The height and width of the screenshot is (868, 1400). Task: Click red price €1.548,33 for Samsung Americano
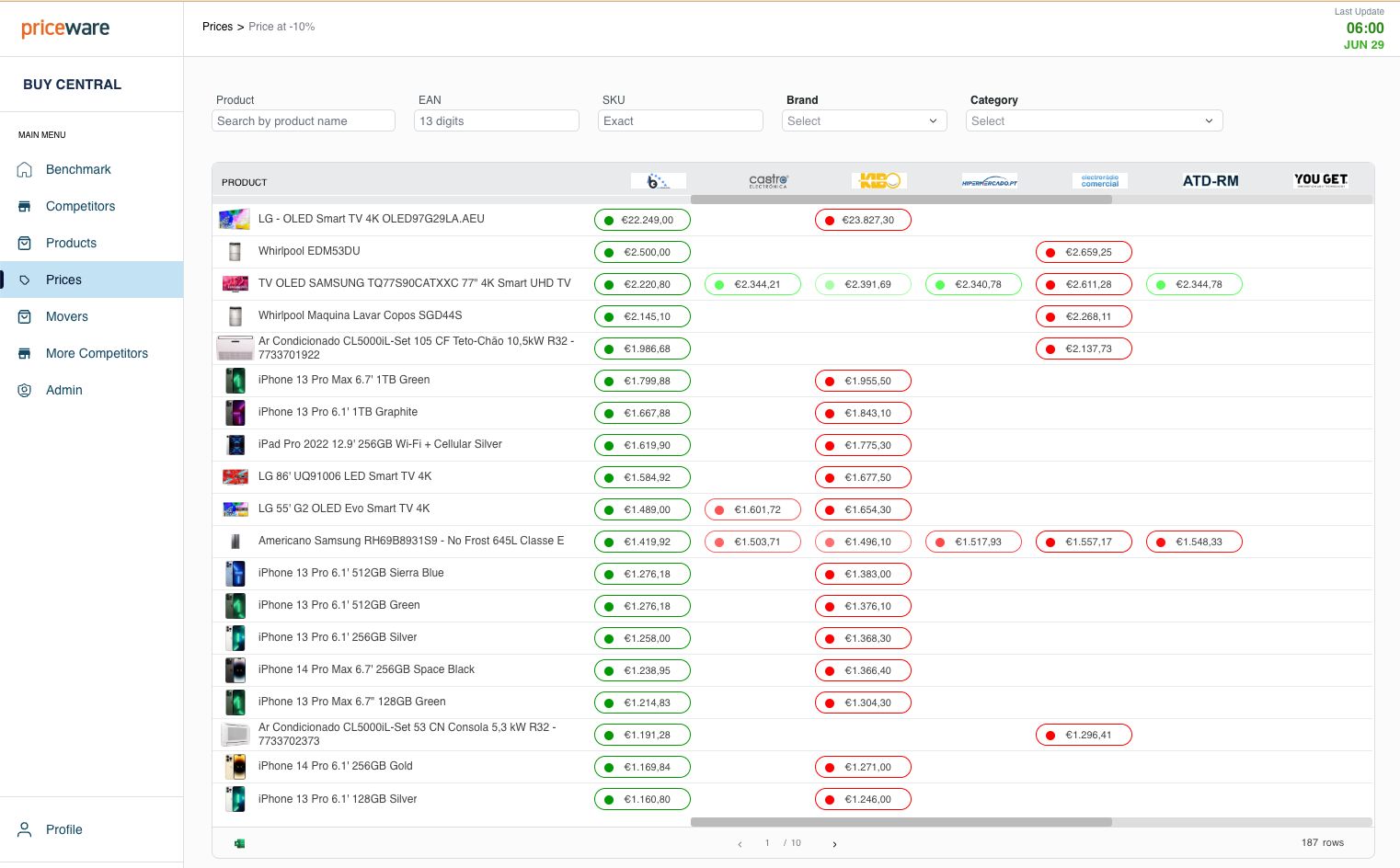point(1194,542)
